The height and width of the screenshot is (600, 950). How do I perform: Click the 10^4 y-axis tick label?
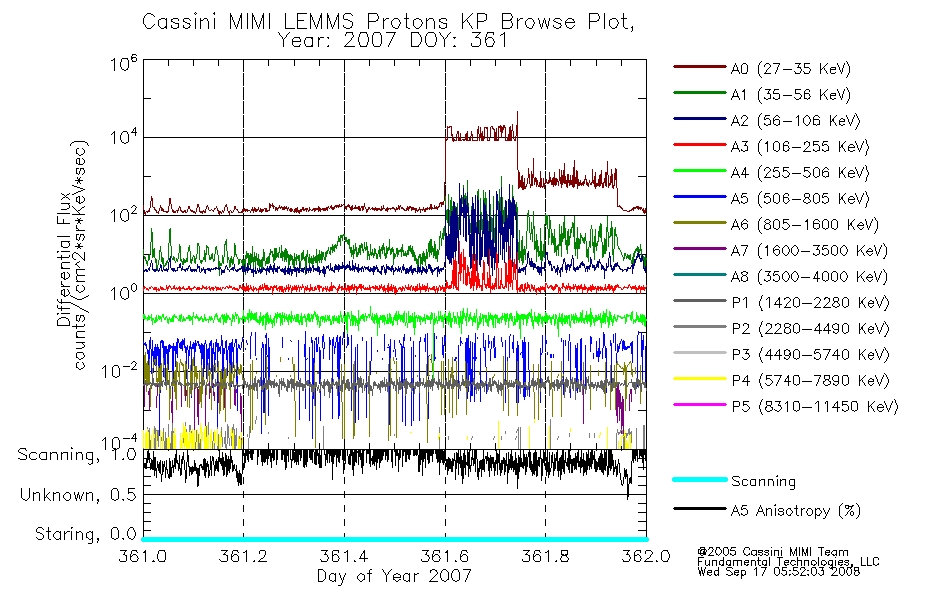[124, 136]
